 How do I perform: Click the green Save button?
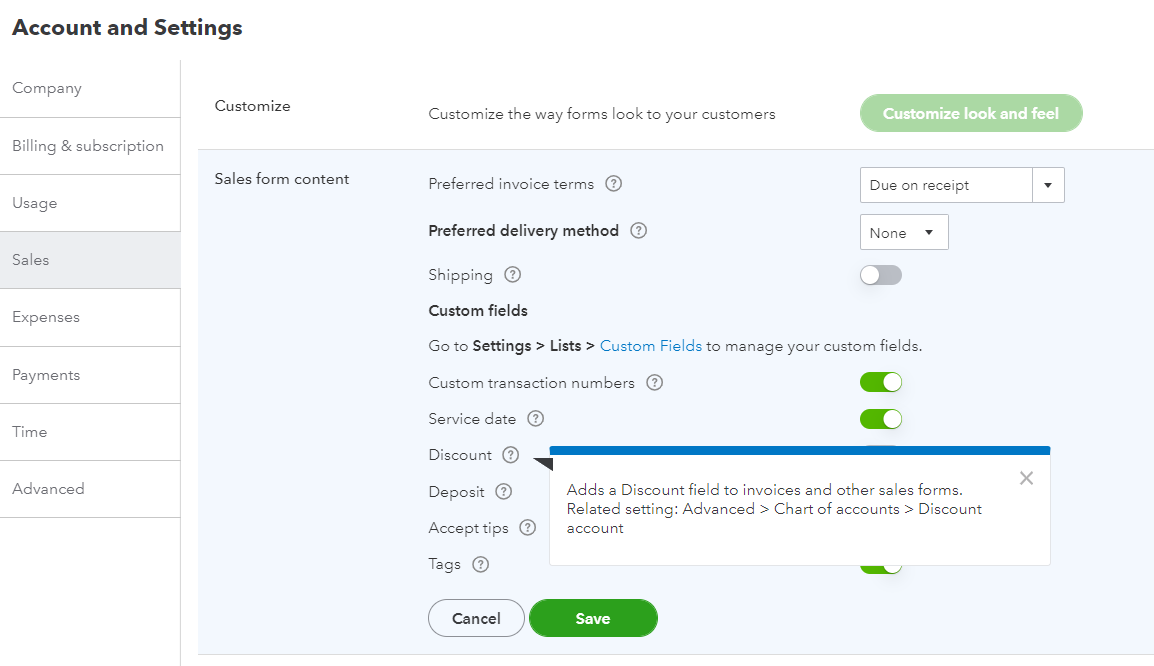tap(593, 618)
